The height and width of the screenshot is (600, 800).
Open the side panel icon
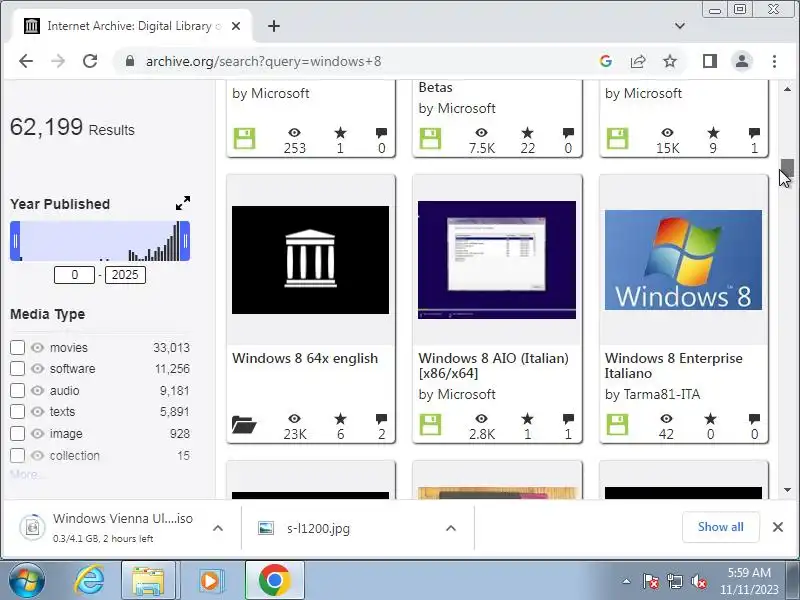[x=710, y=61]
